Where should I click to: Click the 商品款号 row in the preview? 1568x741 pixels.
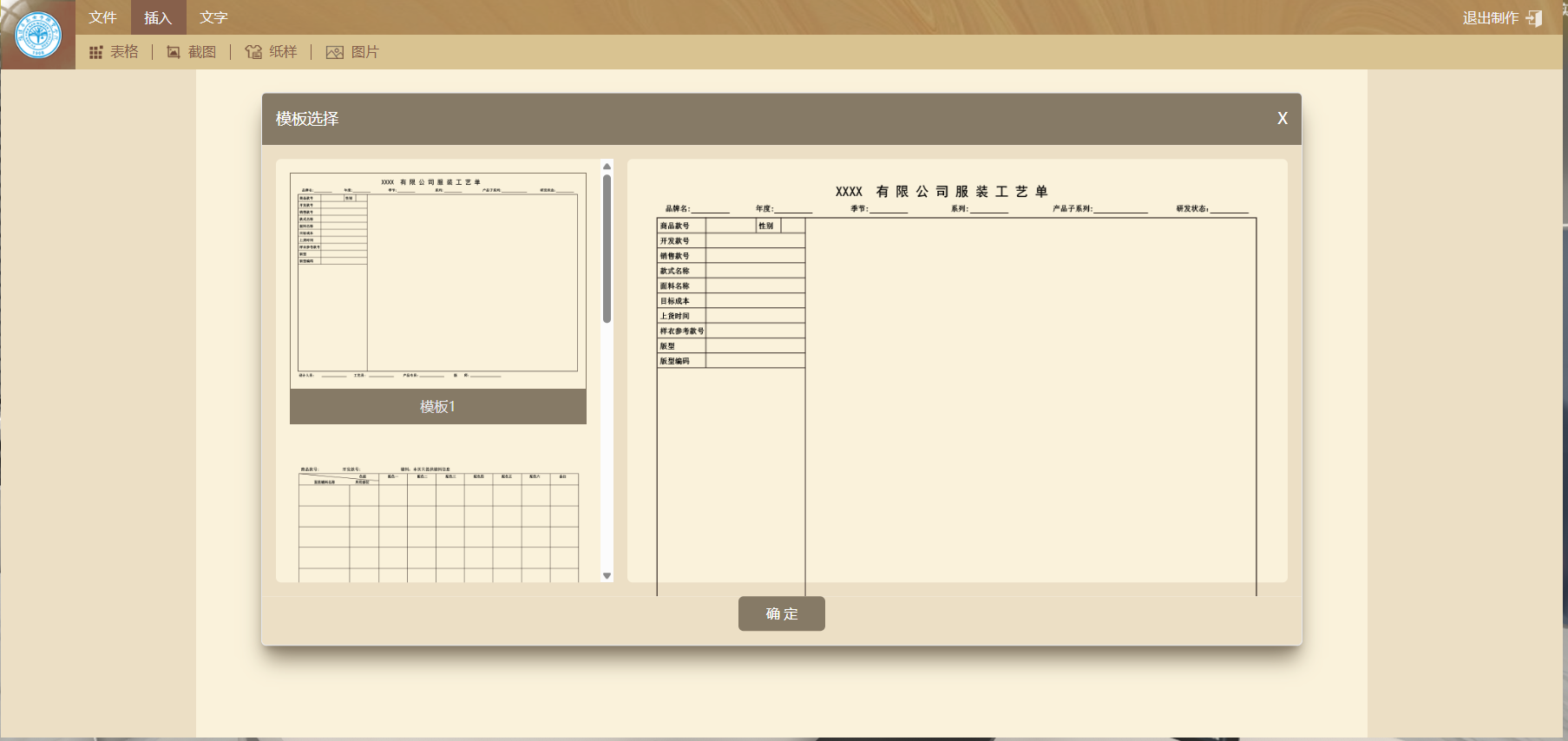pyautogui.click(x=681, y=226)
